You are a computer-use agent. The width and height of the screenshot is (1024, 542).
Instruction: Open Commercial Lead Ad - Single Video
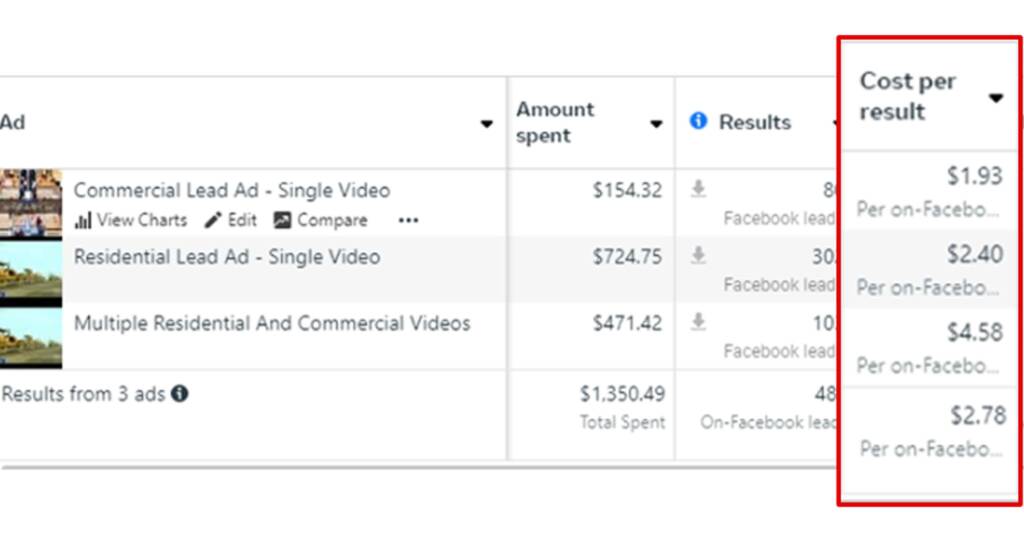(232, 190)
